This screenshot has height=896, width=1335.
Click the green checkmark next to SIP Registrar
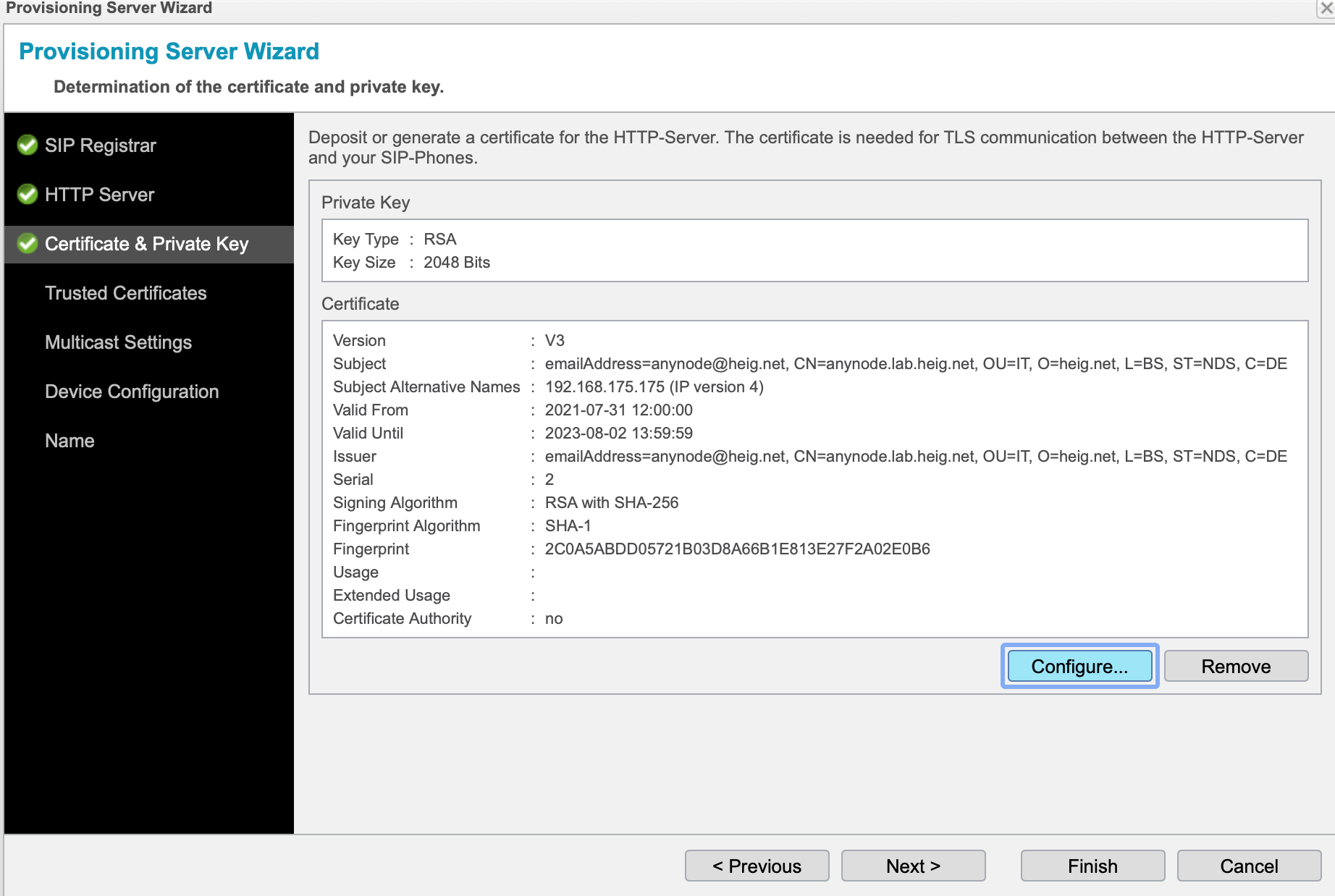coord(28,145)
